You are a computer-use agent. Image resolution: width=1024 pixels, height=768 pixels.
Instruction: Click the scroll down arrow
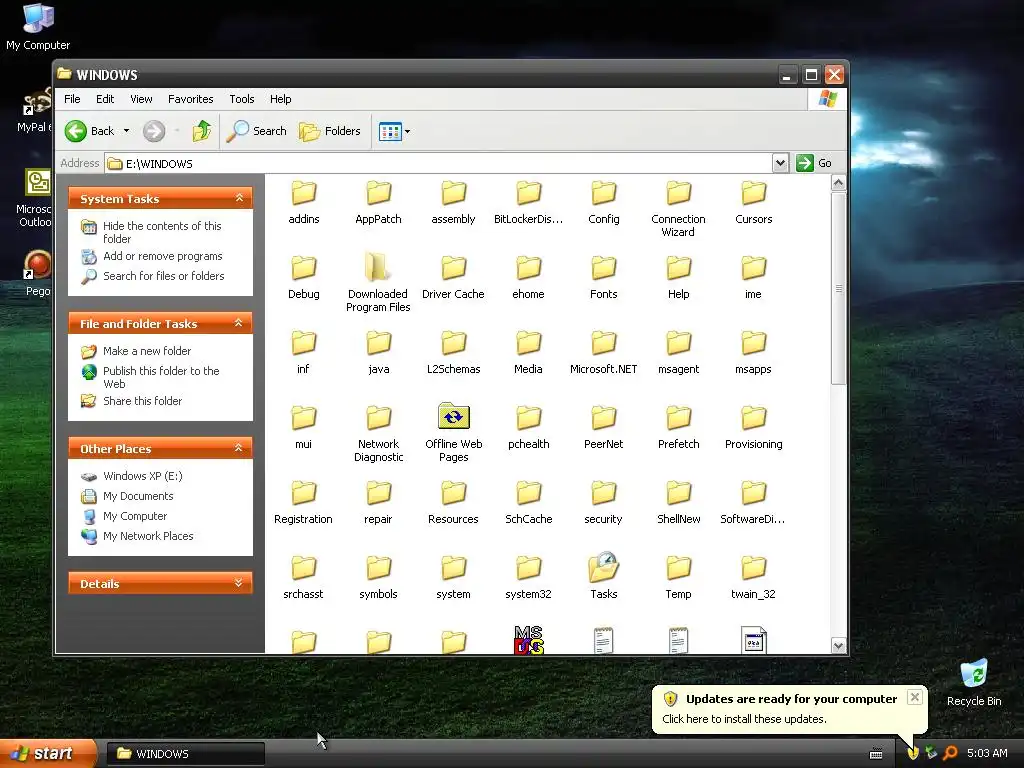(x=839, y=646)
